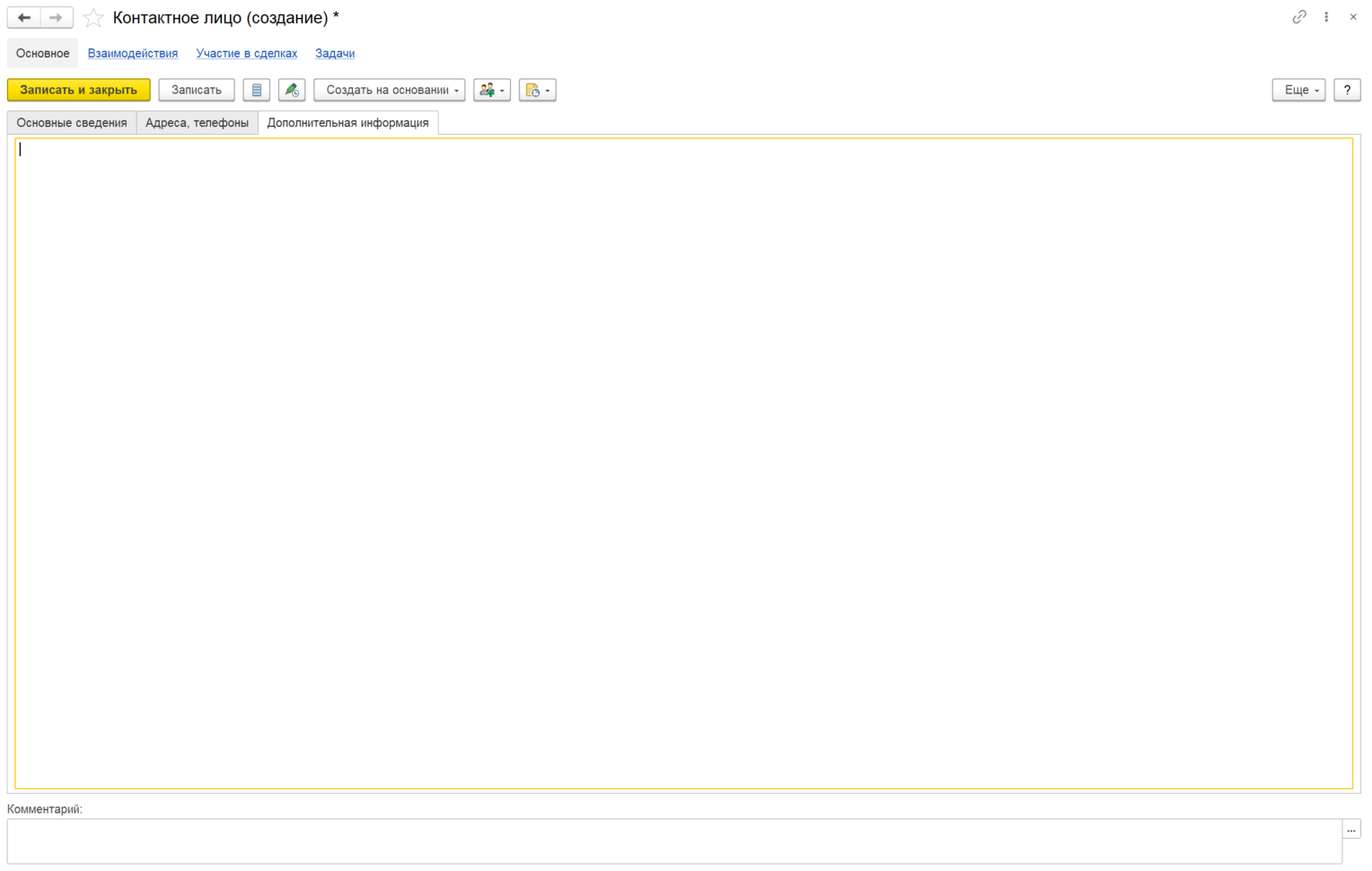This screenshot has width=1372, height=871.
Task: Open help with the question mark button
Action: 1347,90
